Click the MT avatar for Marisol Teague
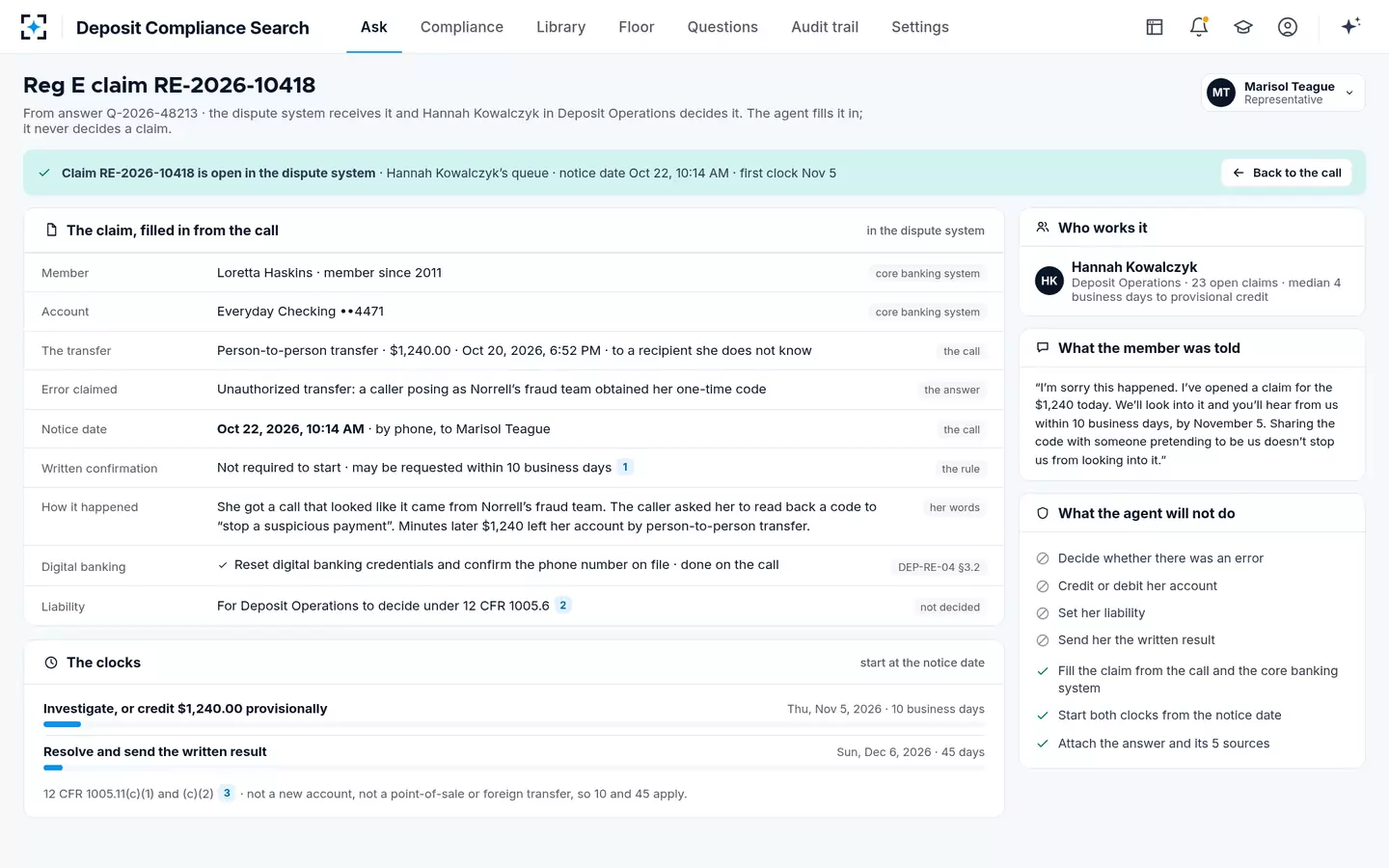1389x868 pixels. (x=1221, y=93)
